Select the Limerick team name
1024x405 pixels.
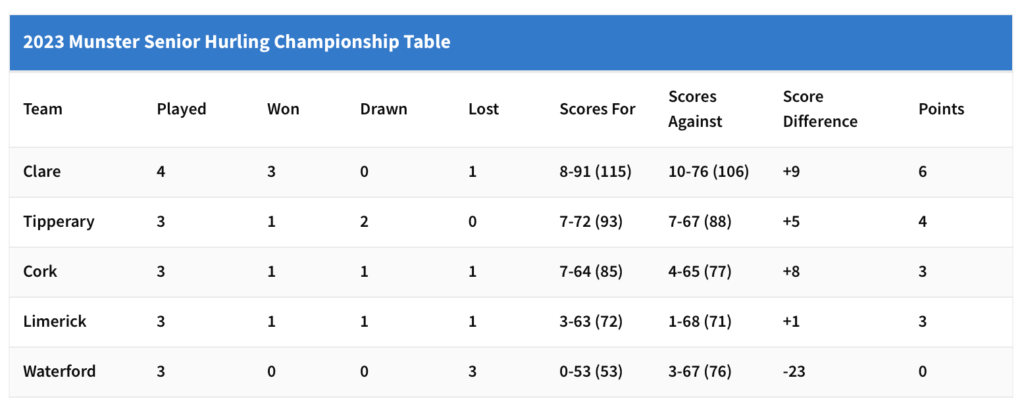click(55, 321)
